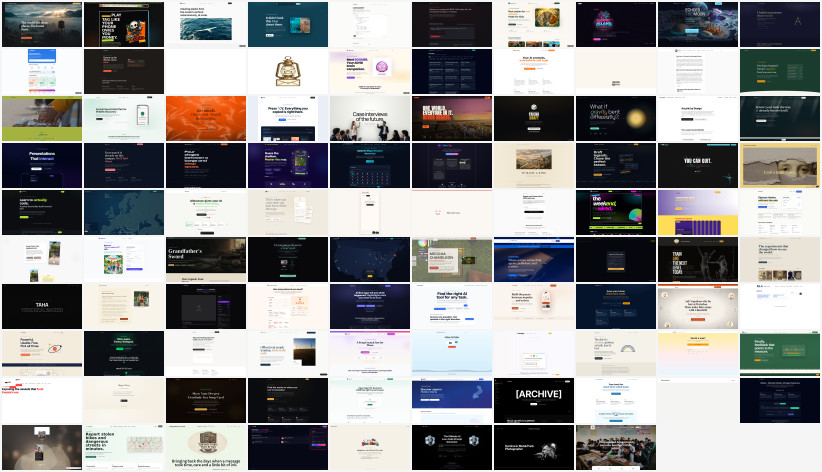
Task: Open 'the weekend, sorted.' neon thumbnail
Action: tap(616, 212)
